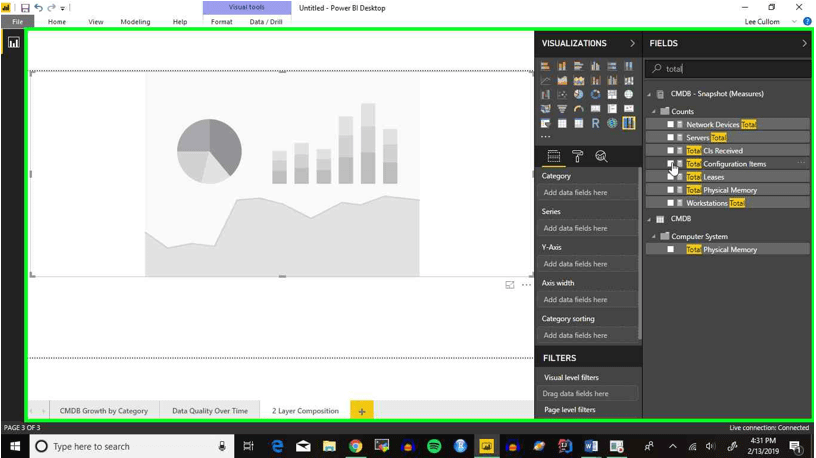
Task: Open the Data / Drill ribbon tab
Action: (x=266, y=21)
